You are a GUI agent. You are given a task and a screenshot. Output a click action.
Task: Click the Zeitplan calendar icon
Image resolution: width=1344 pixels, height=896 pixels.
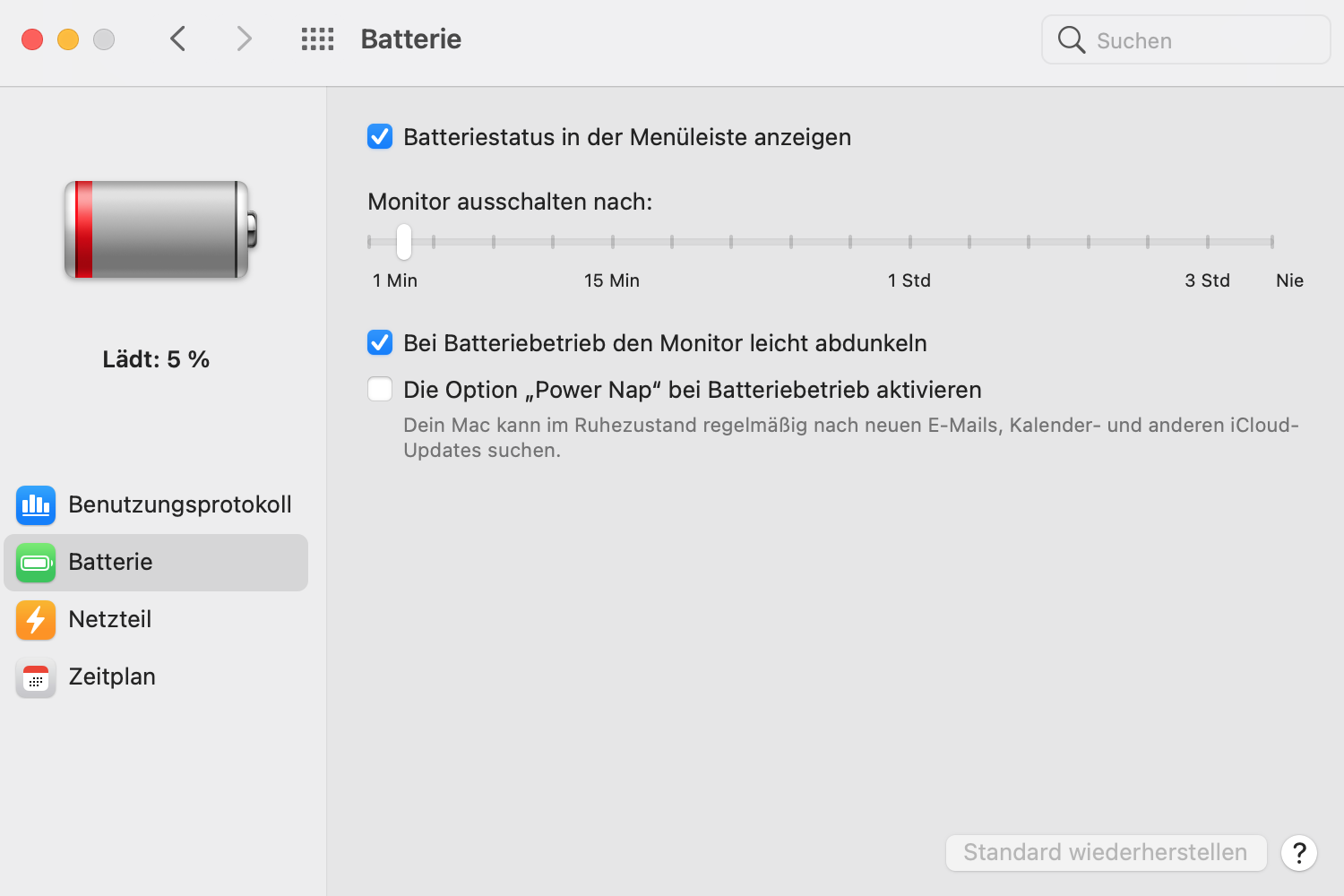36,677
